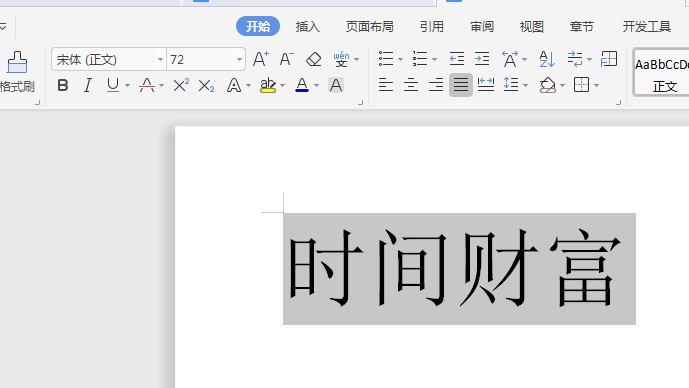689x388 pixels.
Task: Apply text effects outlined A icon
Action: pyautogui.click(x=234, y=85)
